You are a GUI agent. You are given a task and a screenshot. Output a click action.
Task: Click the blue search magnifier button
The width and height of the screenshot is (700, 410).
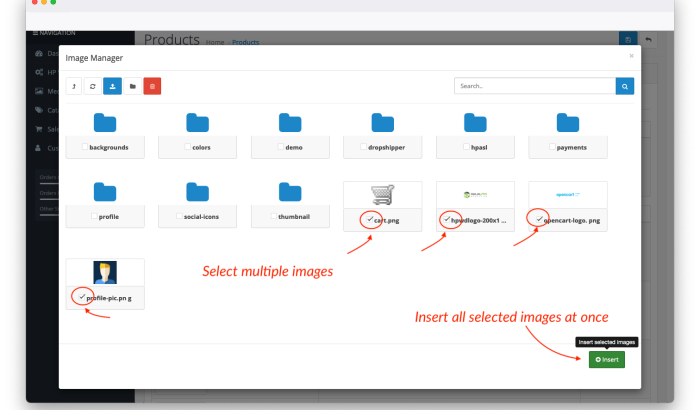pyautogui.click(x=625, y=86)
